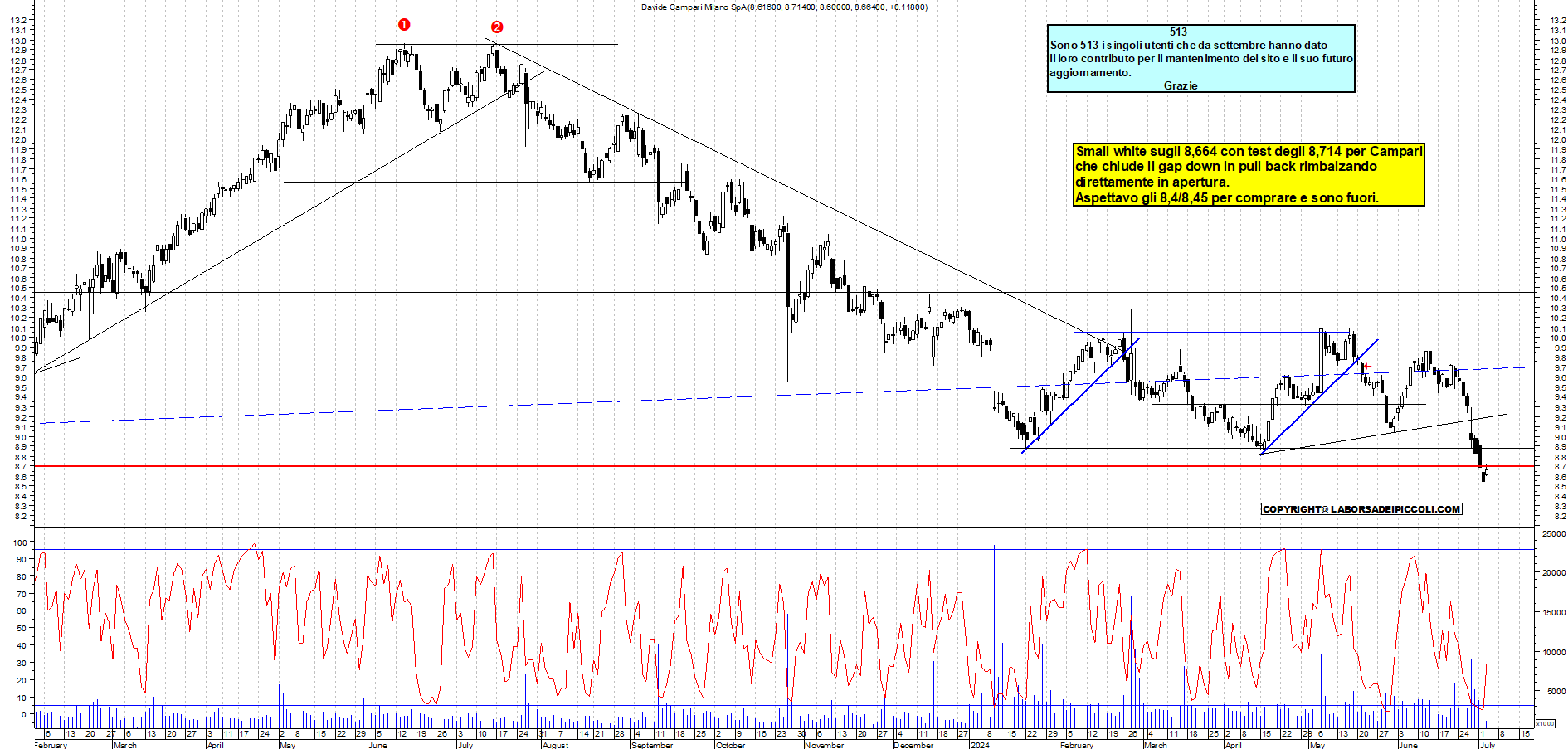Click the 20000 volume scale value

tap(1553, 572)
